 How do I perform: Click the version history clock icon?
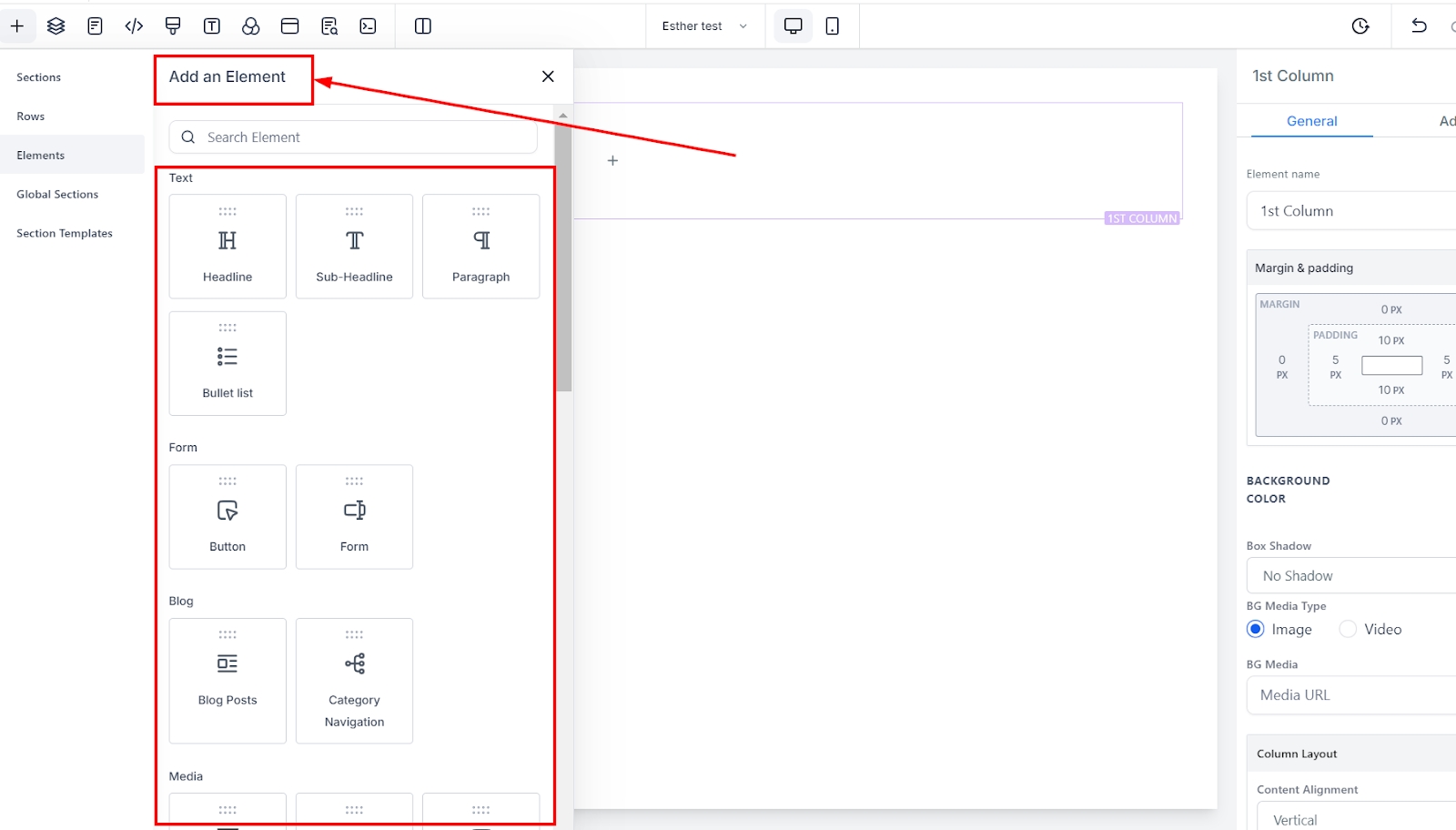click(1360, 26)
